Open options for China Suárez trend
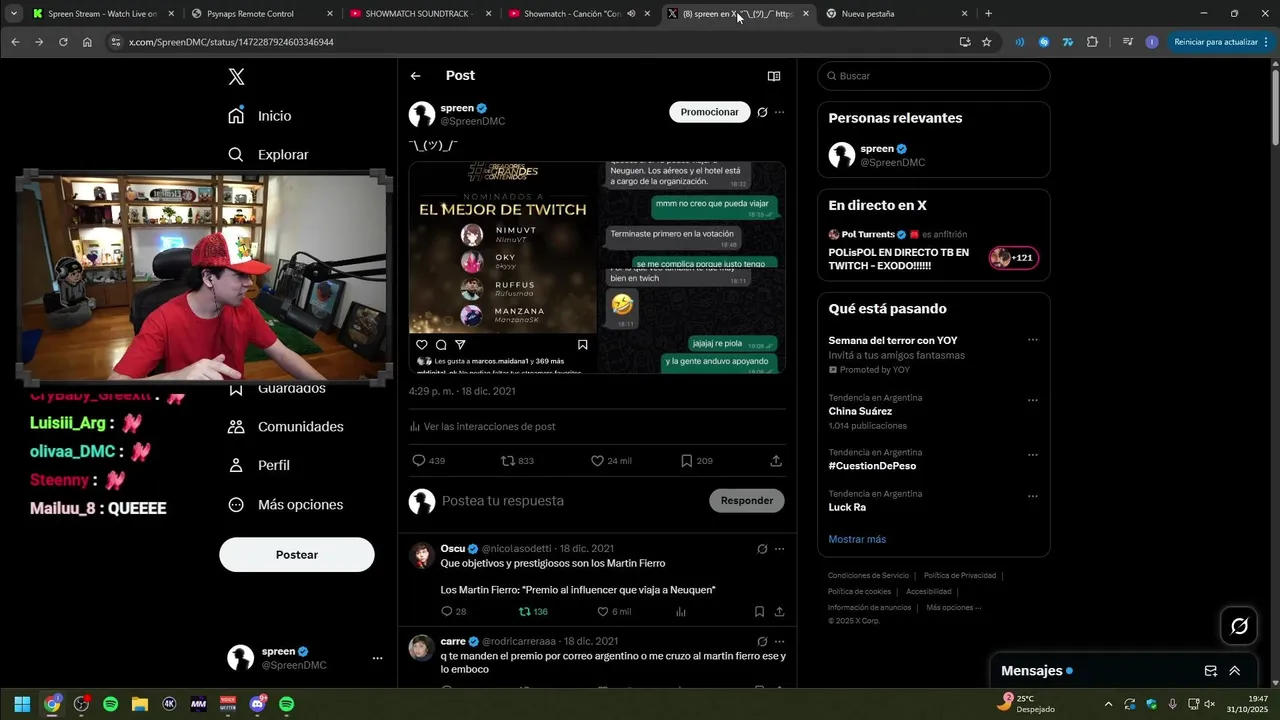The width and height of the screenshot is (1280, 720). [1033, 399]
